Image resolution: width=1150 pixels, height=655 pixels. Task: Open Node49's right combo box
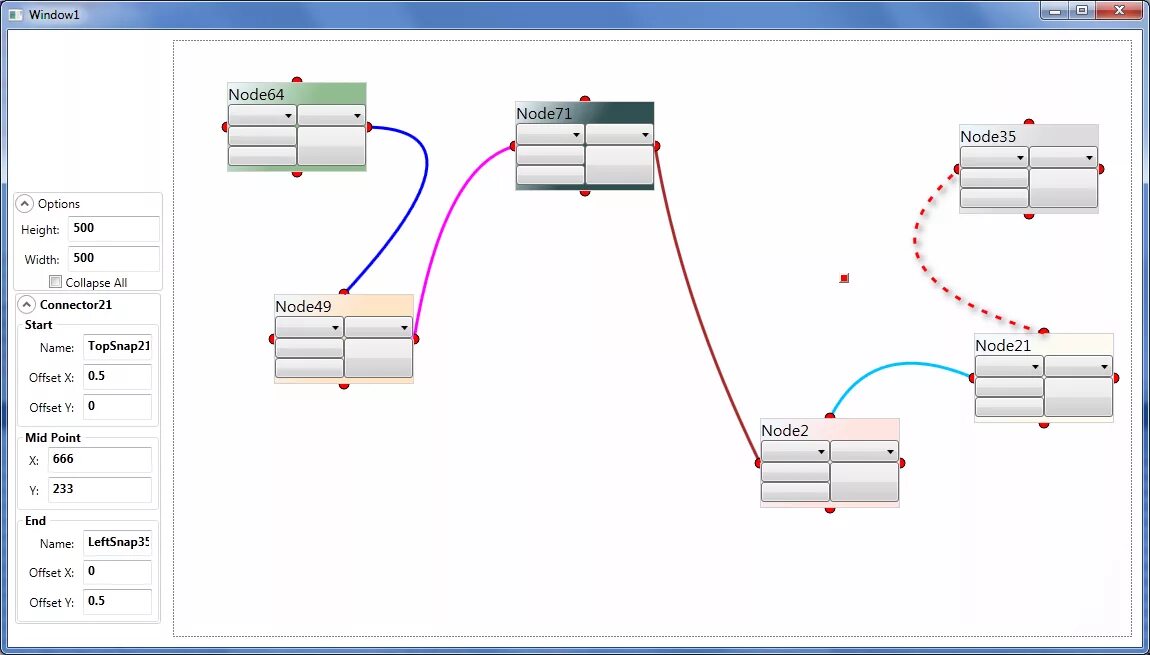(378, 326)
